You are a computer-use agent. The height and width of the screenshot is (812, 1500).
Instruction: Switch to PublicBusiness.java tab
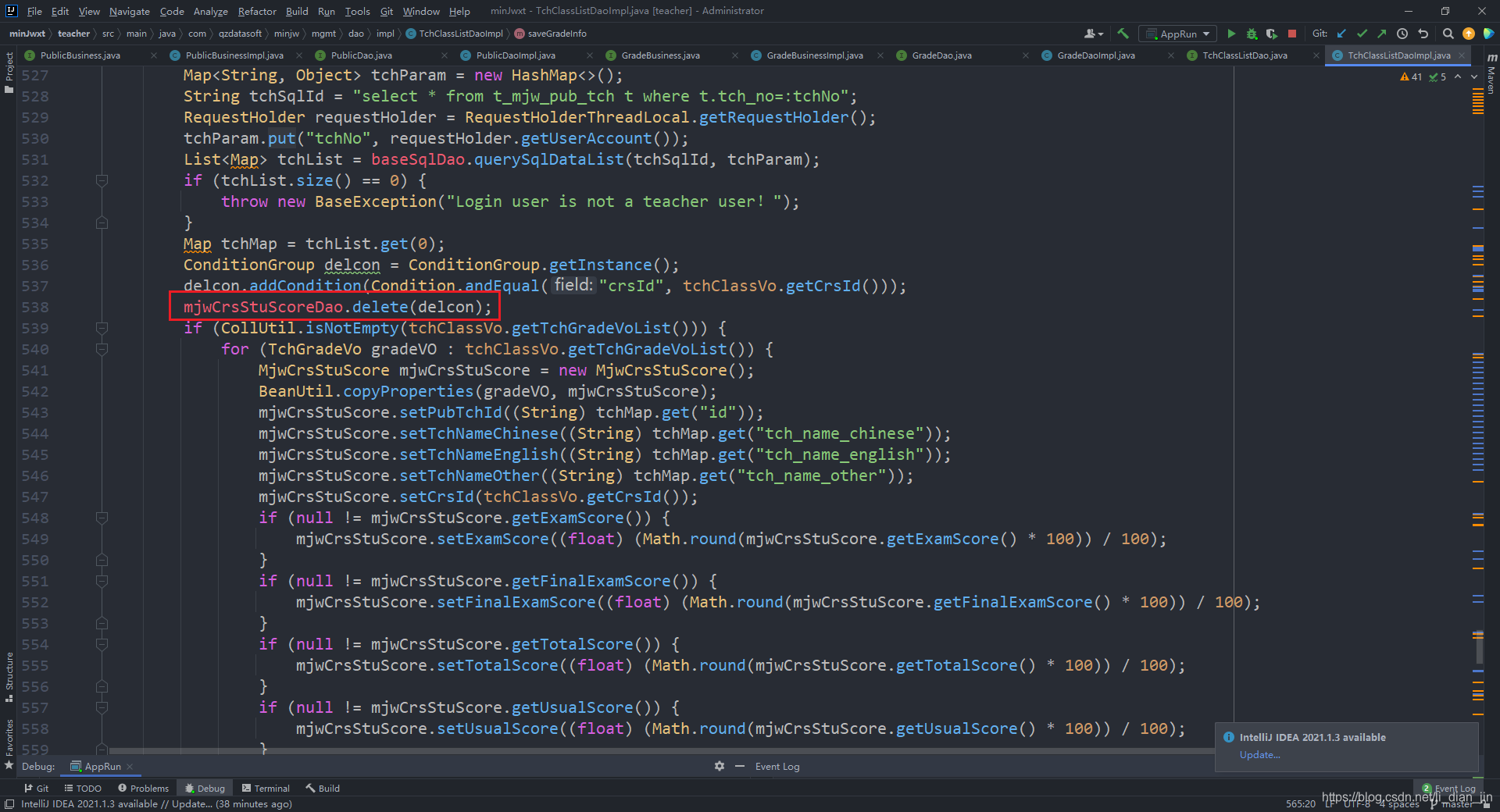[x=80, y=55]
